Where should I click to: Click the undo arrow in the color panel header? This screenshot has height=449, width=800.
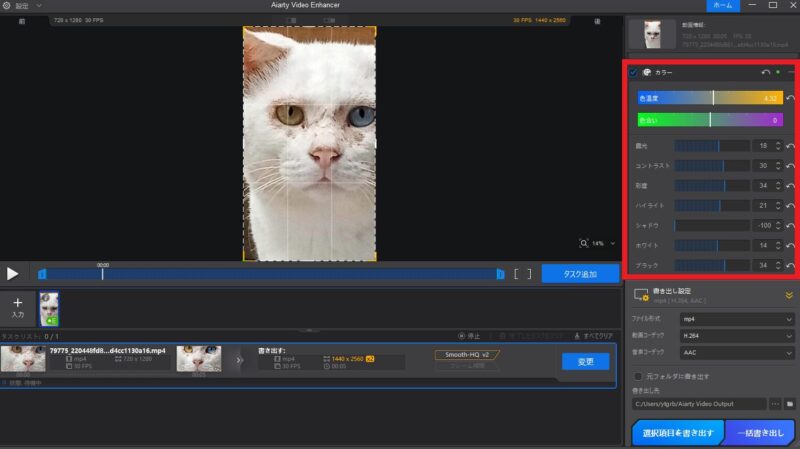766,72
